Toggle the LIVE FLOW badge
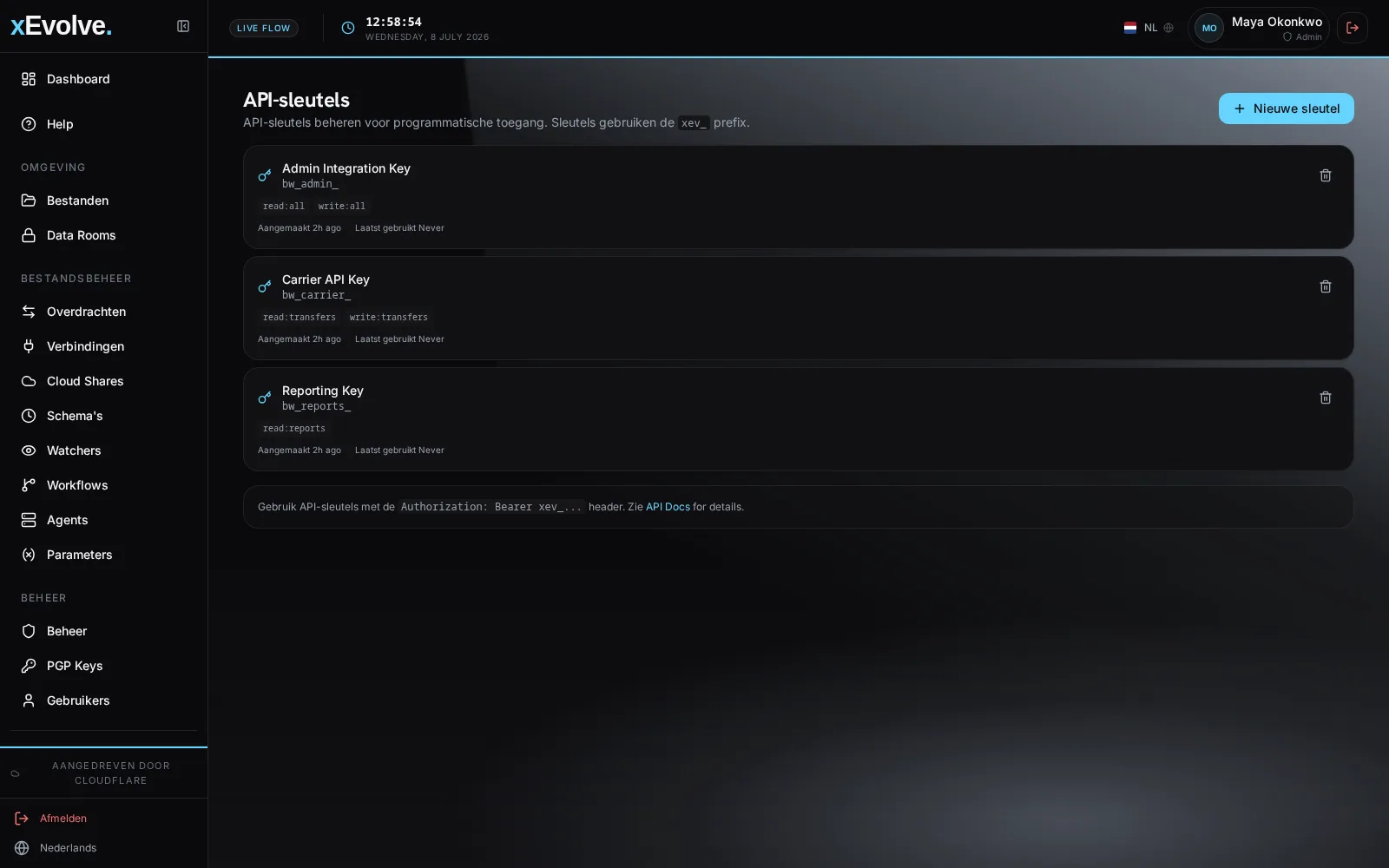1389x868 pixels. tap(264, 28)
